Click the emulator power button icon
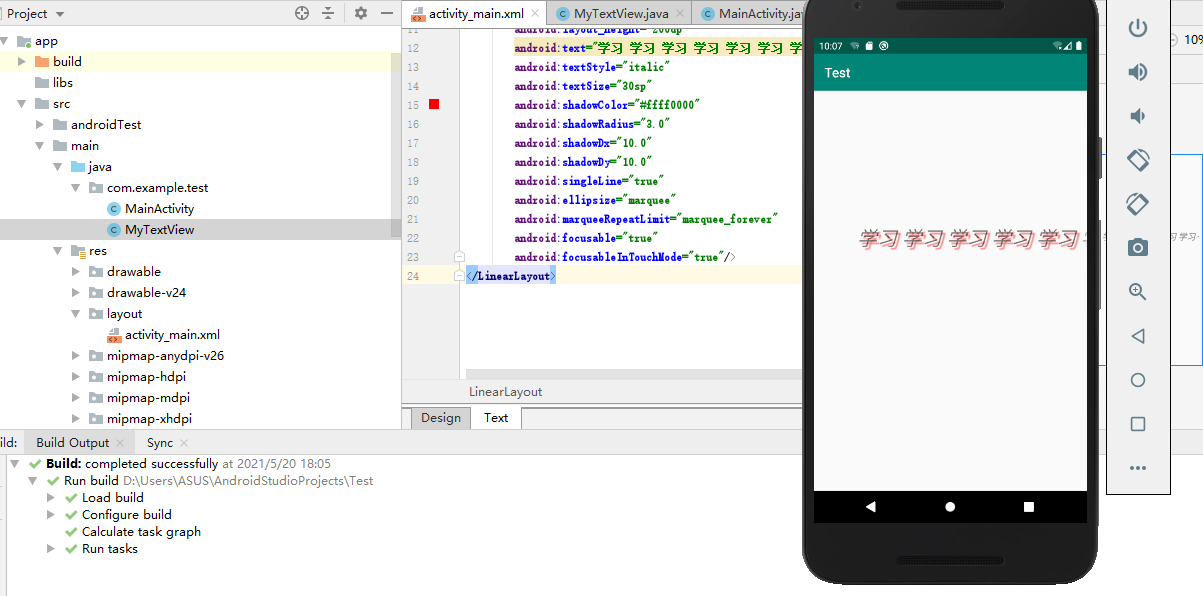1203x596 pixels. [1137, 28]
